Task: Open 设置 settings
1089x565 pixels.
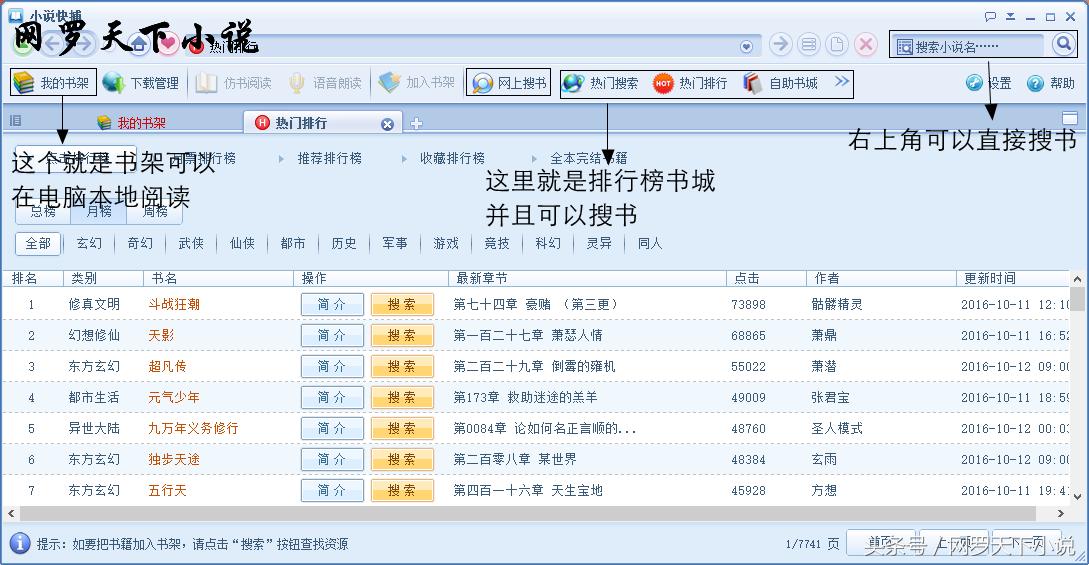Action: coord(989,83)
